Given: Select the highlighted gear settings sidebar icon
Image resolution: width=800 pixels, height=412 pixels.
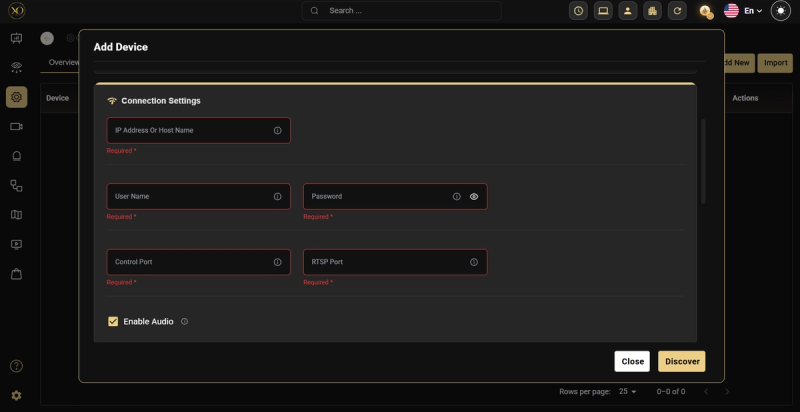Looking at the screenshot, I should click(x=16, y=97).
